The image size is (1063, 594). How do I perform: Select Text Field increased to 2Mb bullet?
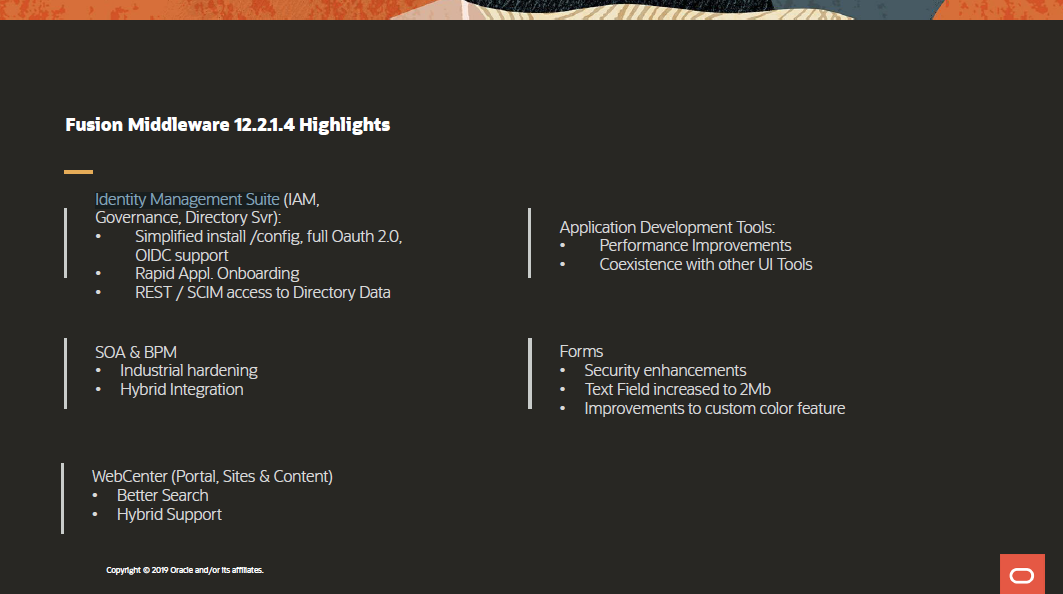click(677, 389)
